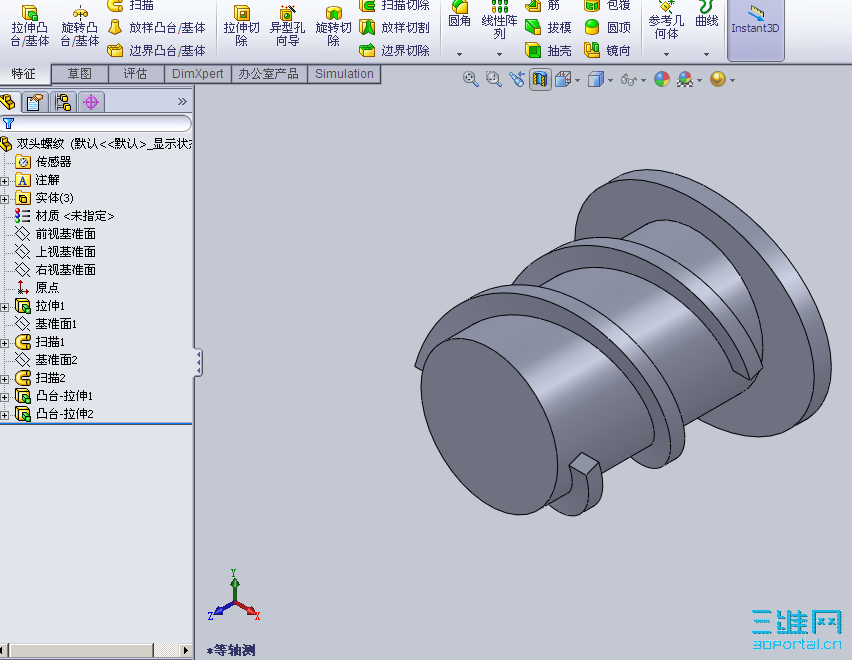852x660 pixels.
Task: Open the View Orientation icon
Action: tap(563, 79)
